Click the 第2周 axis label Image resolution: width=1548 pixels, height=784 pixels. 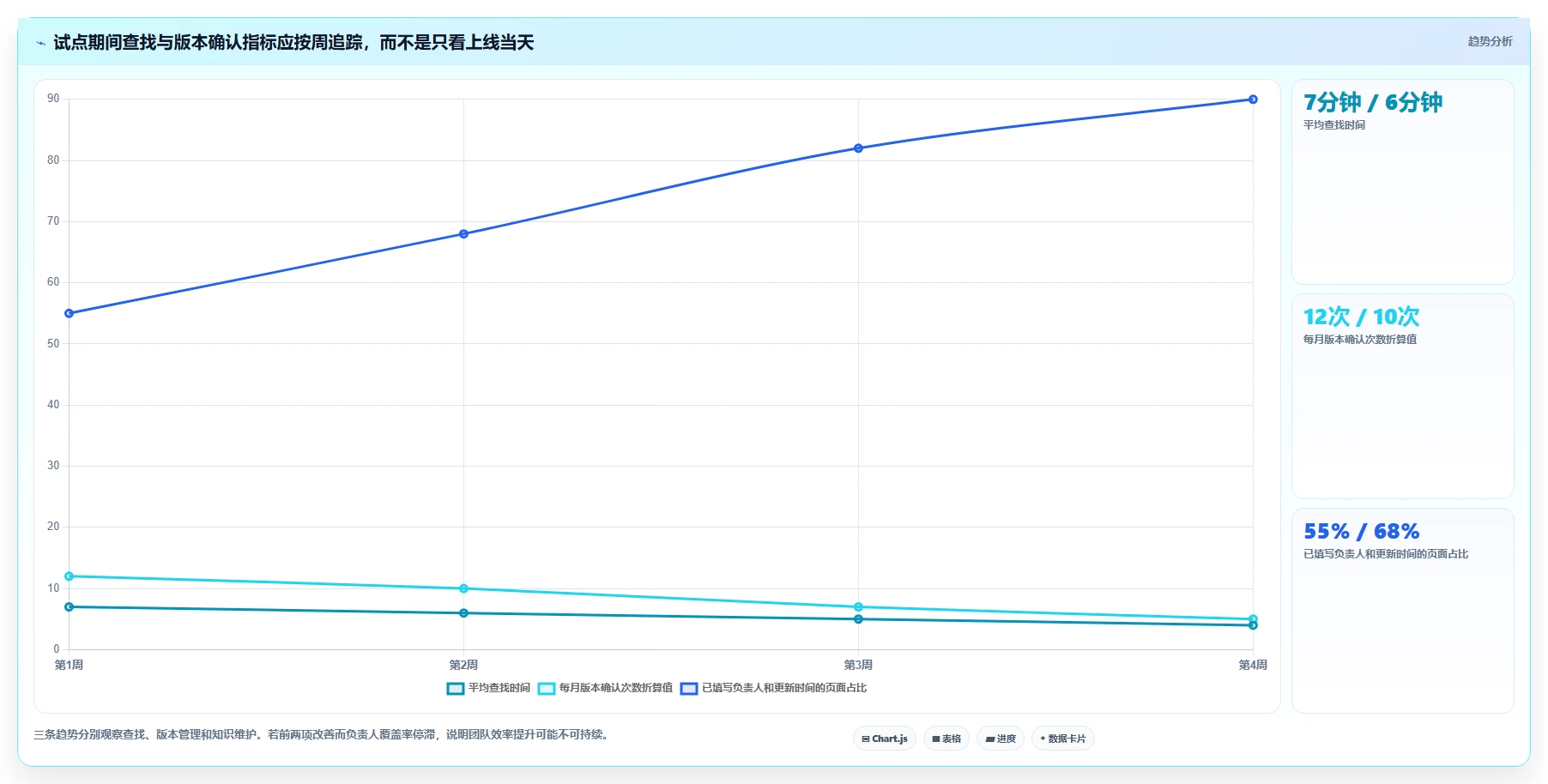[x=463, y=665]
